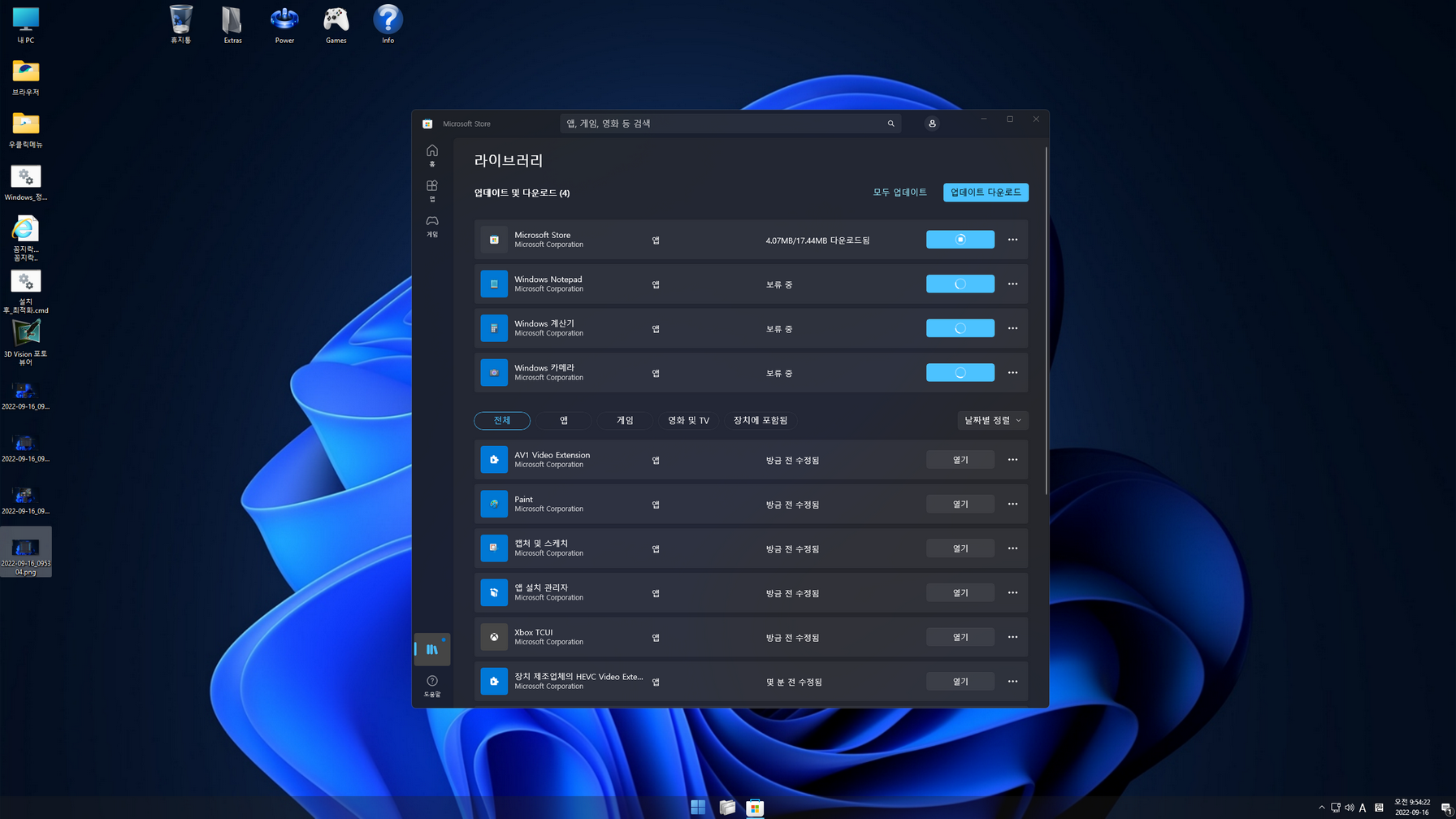The height and width of the screenshot is (819, 1456).
Task: Click the Windows 카메라 app icon
Action: [x=494, y=372]
